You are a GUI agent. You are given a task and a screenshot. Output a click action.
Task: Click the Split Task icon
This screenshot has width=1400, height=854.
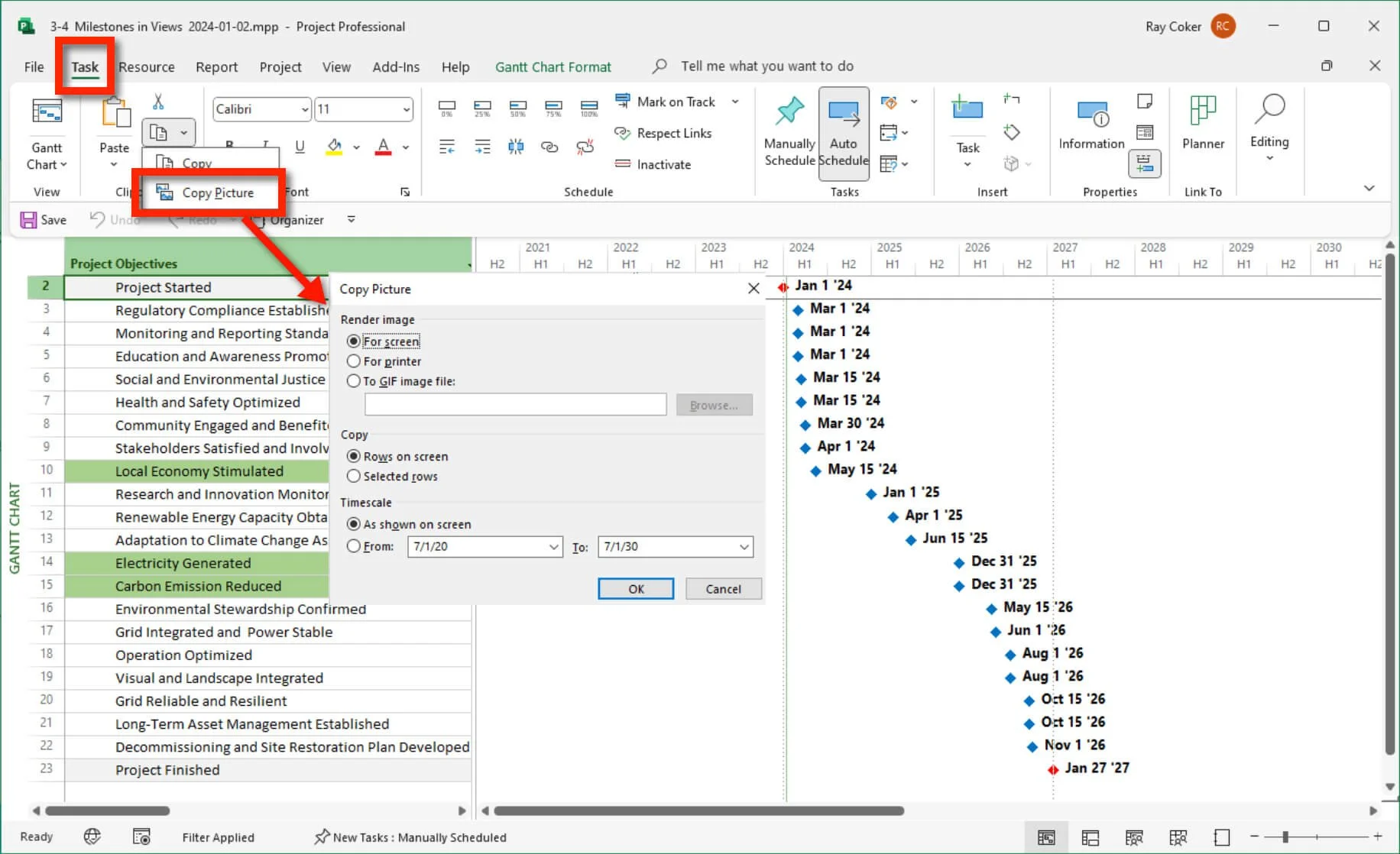point(516,146)
